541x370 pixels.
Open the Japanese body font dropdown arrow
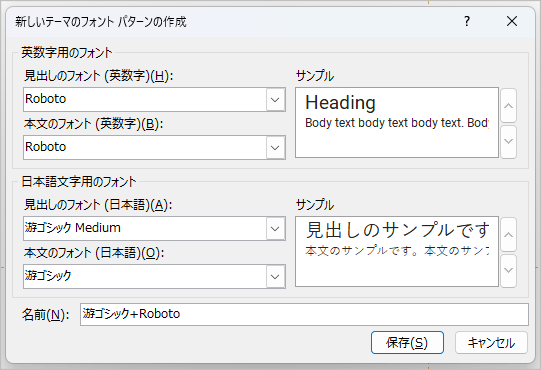click(275, 276)
